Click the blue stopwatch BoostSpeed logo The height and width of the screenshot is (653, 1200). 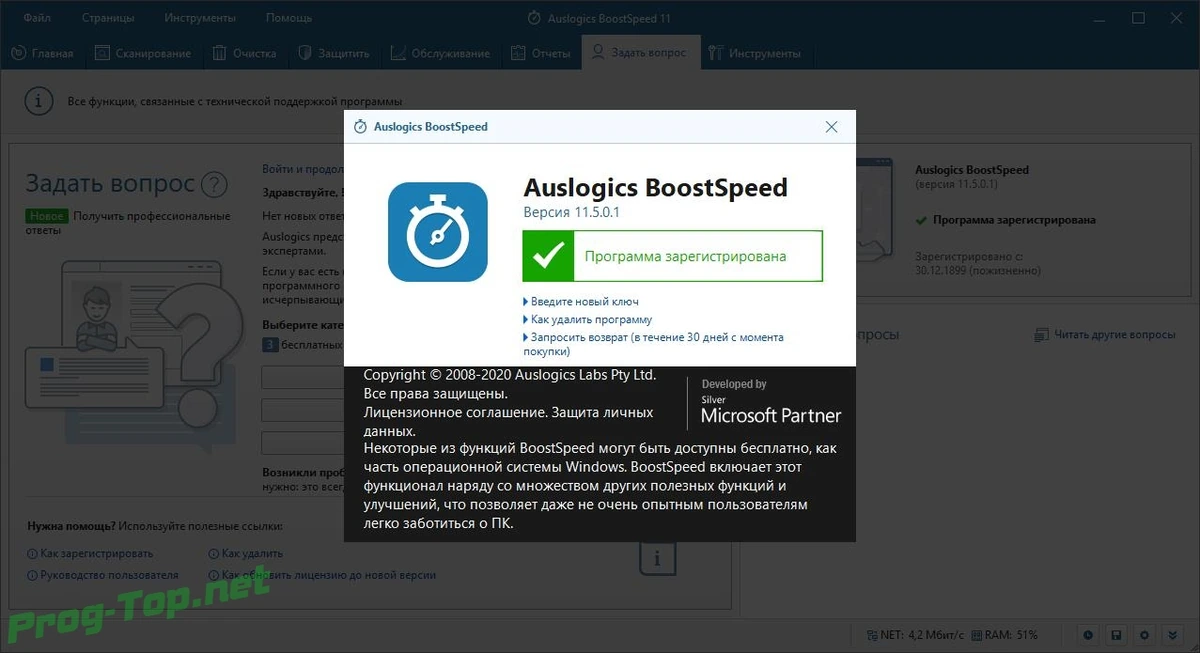point(438,232)
